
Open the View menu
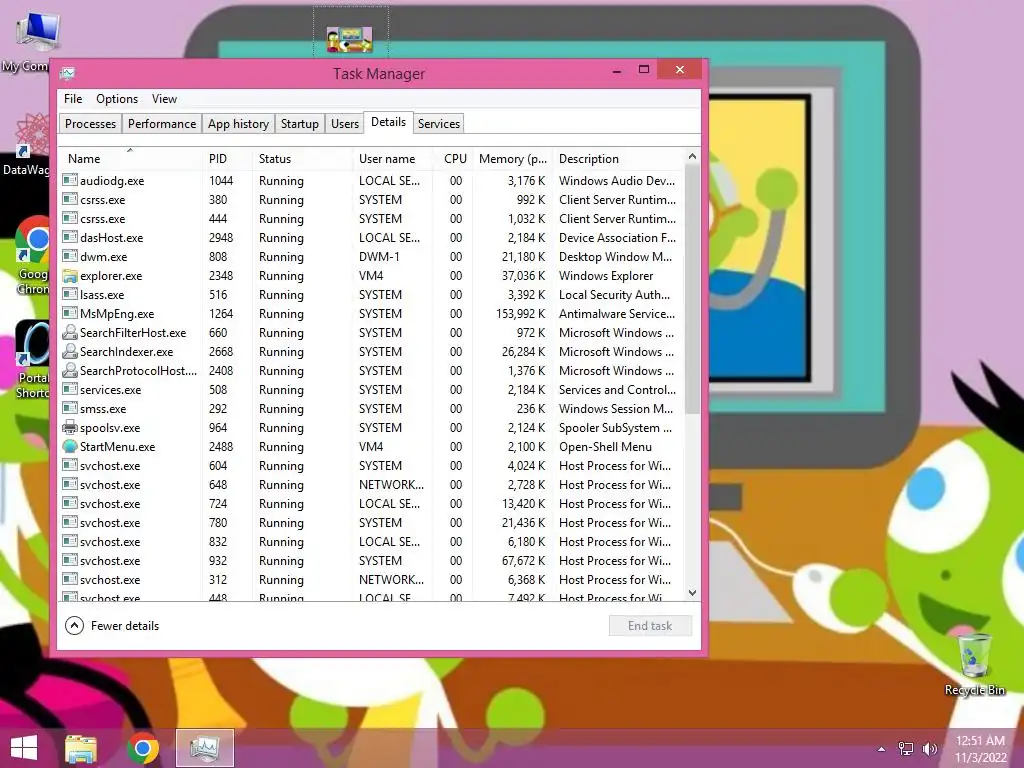click(x=165, y=99)
